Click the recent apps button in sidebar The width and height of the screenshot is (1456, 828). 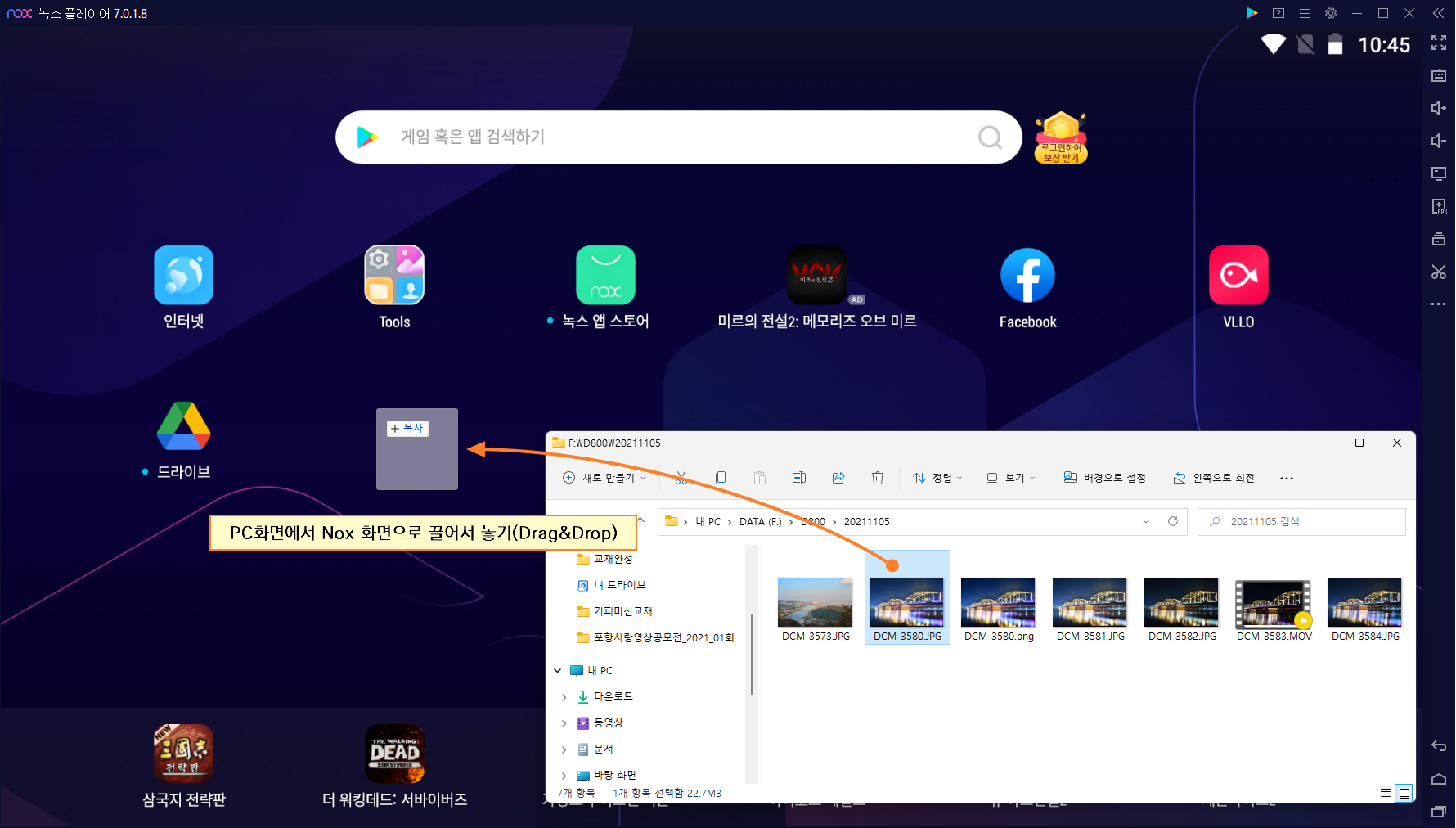tap(1439, 812)
